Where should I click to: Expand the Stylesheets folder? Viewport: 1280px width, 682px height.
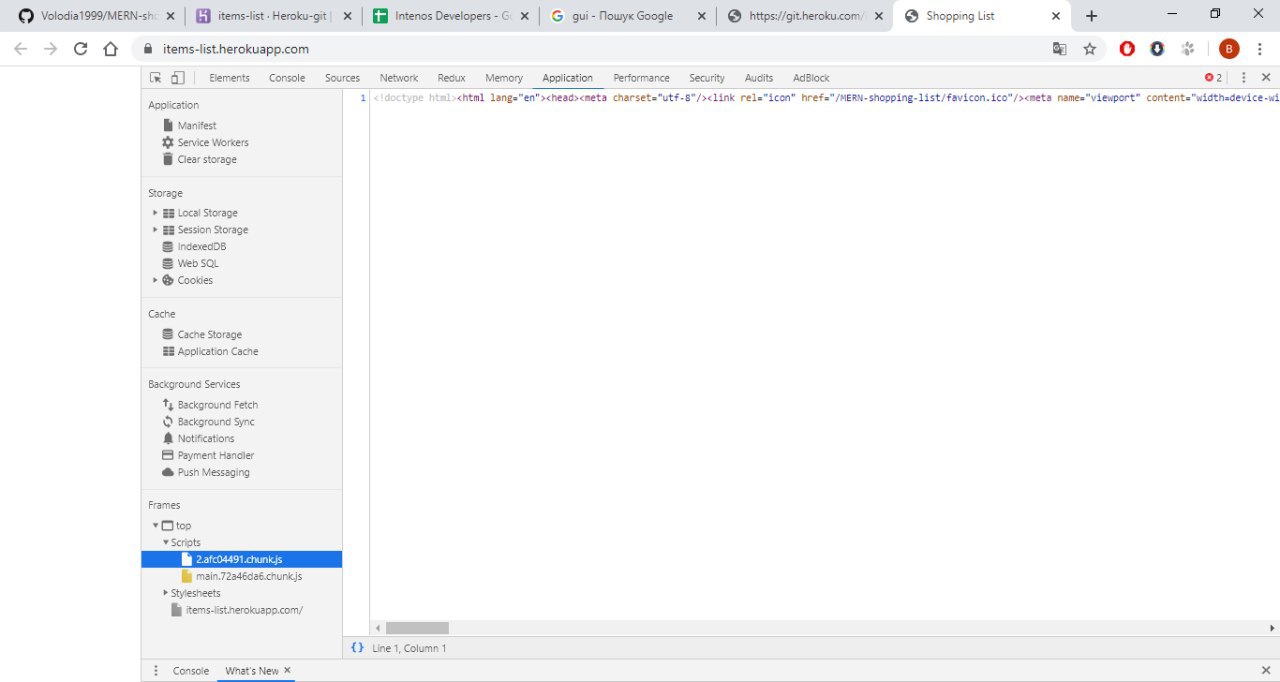coord(166,594)
